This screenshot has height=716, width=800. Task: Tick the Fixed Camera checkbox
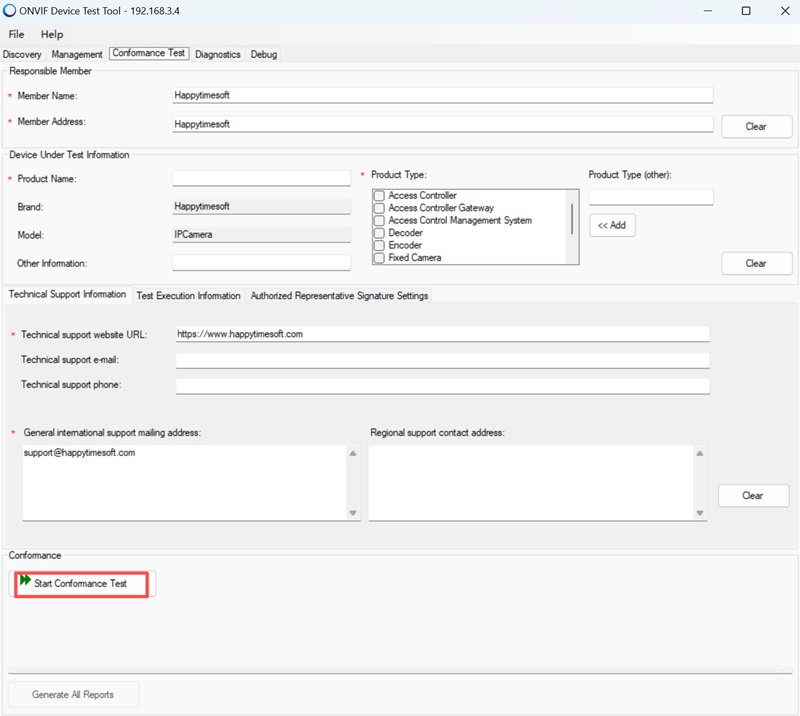click(379, 258)
